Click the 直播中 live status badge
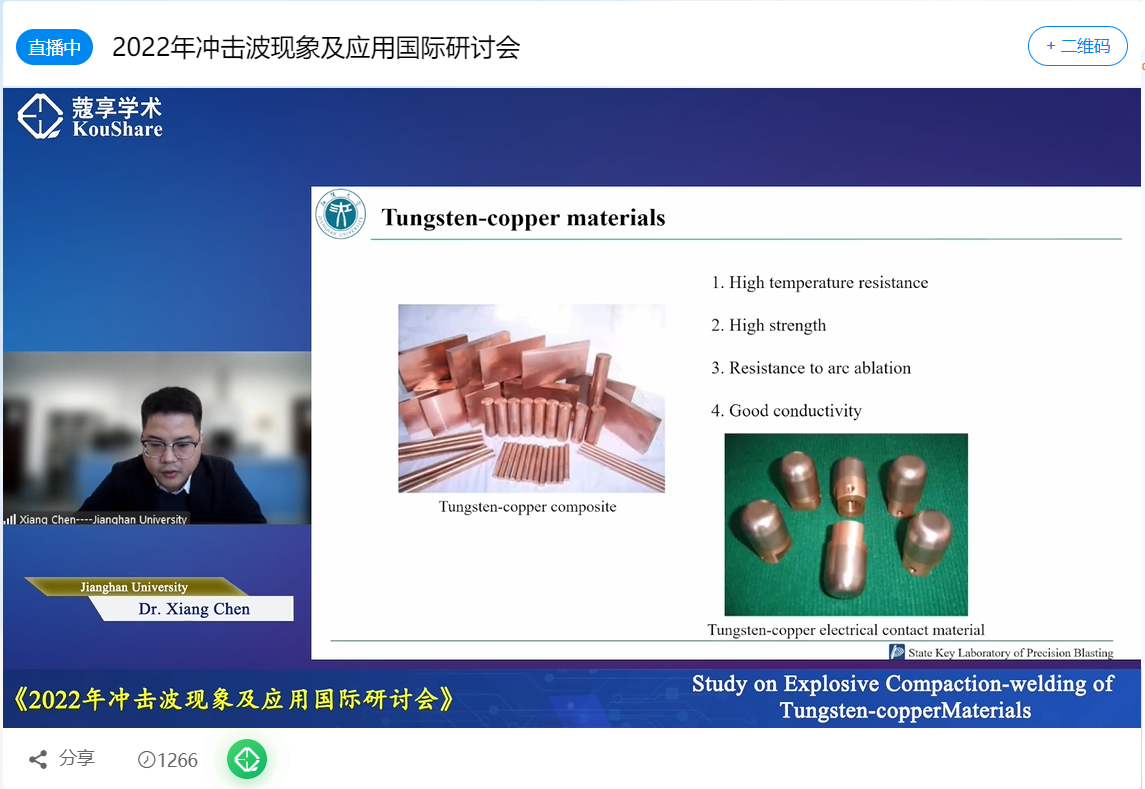 click(x=54, y=47)
